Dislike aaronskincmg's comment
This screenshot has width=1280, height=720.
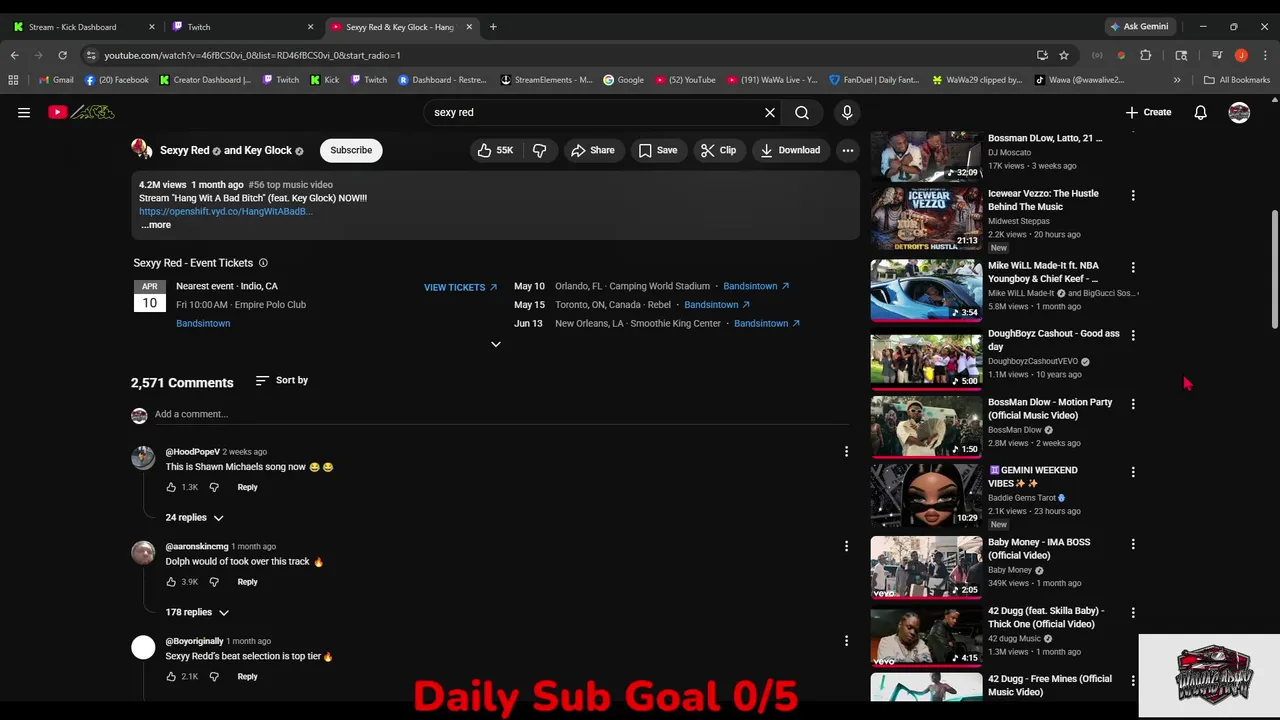click(x=214, y=582)
